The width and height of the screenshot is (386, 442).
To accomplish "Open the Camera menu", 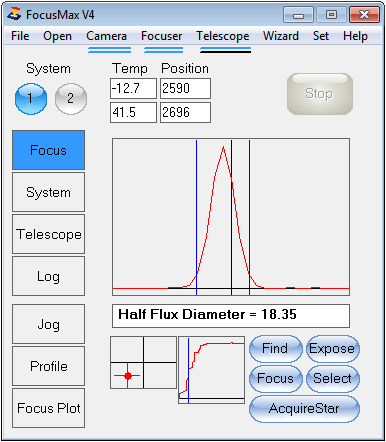I will [106, 36].
